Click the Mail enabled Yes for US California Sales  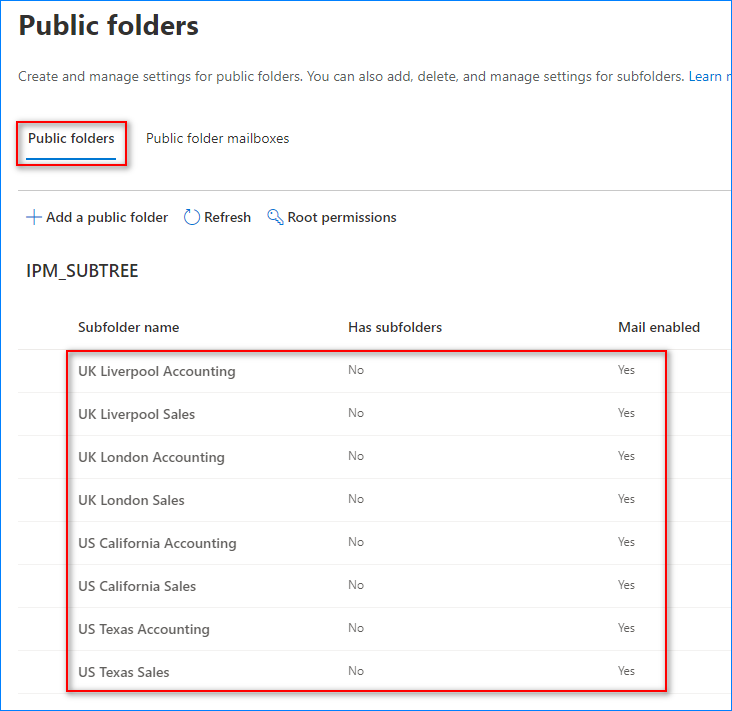coord(626,585)
